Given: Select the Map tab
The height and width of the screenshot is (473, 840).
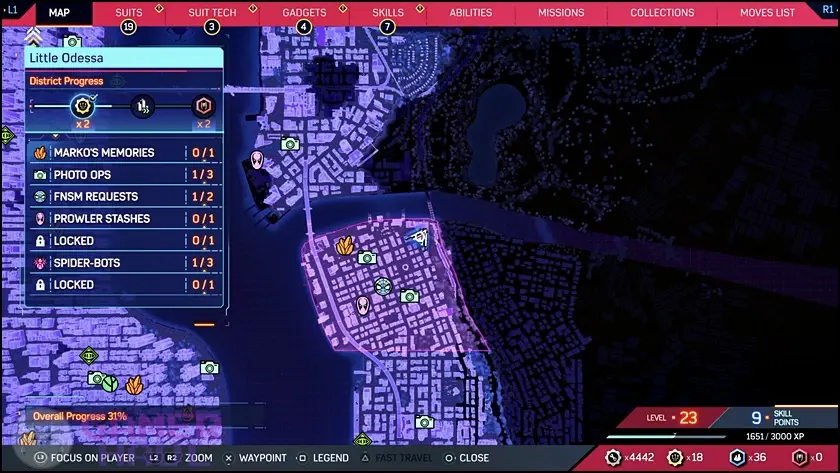Looking at the screenshot, I should point(59,12).
